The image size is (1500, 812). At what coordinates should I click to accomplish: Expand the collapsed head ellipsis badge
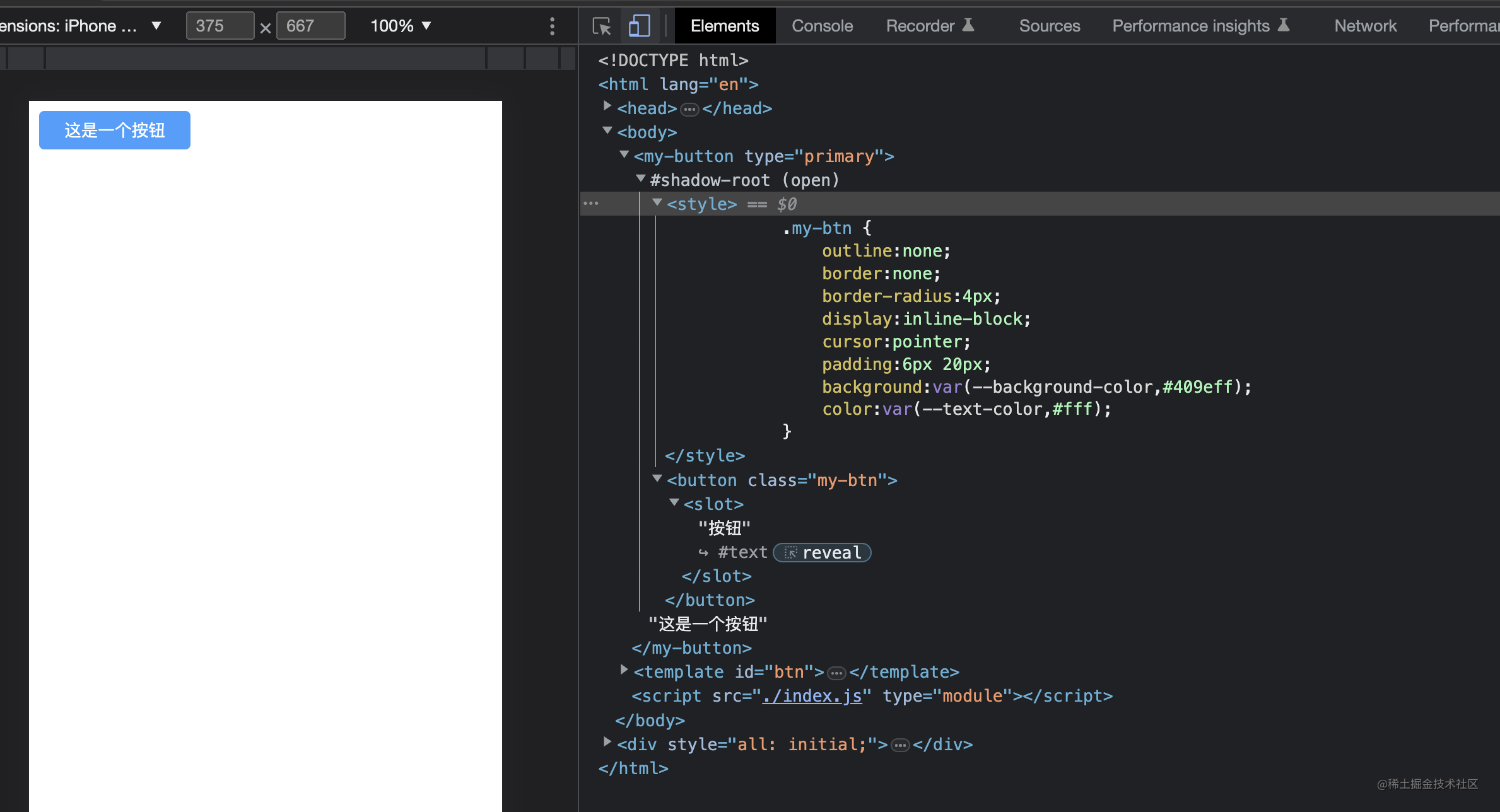689,110
